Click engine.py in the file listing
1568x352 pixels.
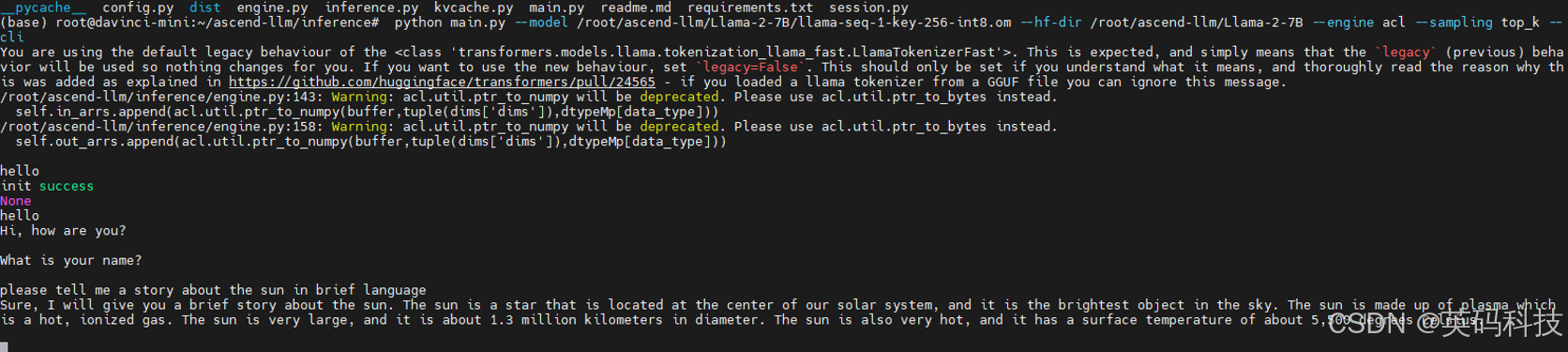[x=272, y=8]
